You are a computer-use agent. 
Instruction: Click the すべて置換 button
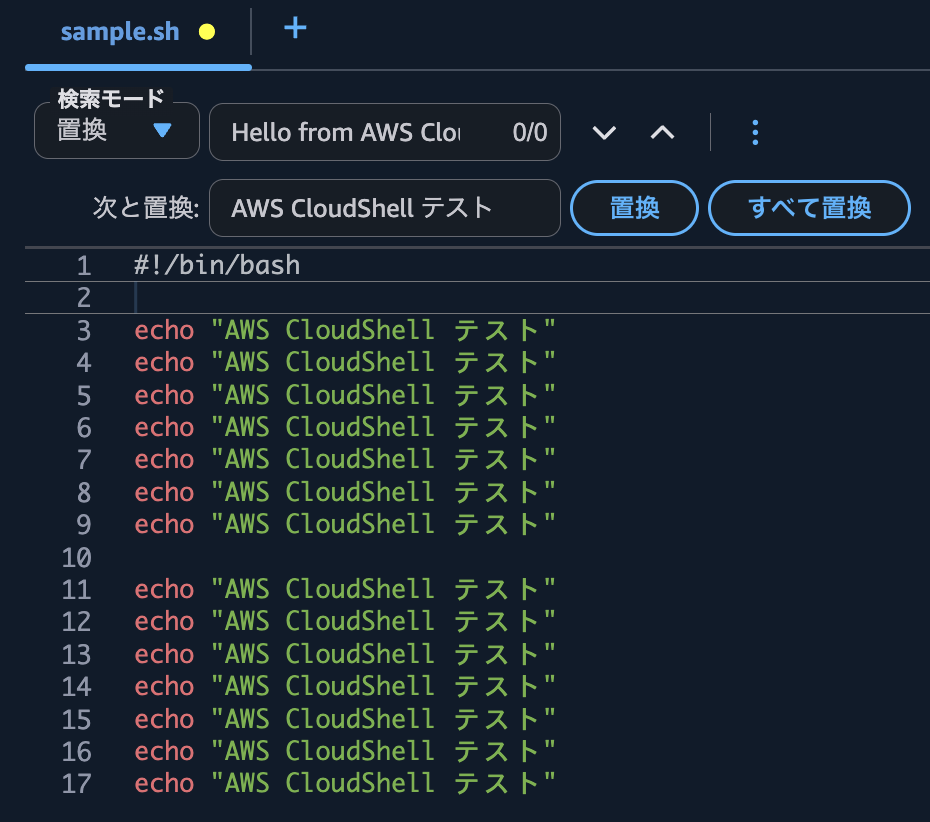tap(809, 208)
